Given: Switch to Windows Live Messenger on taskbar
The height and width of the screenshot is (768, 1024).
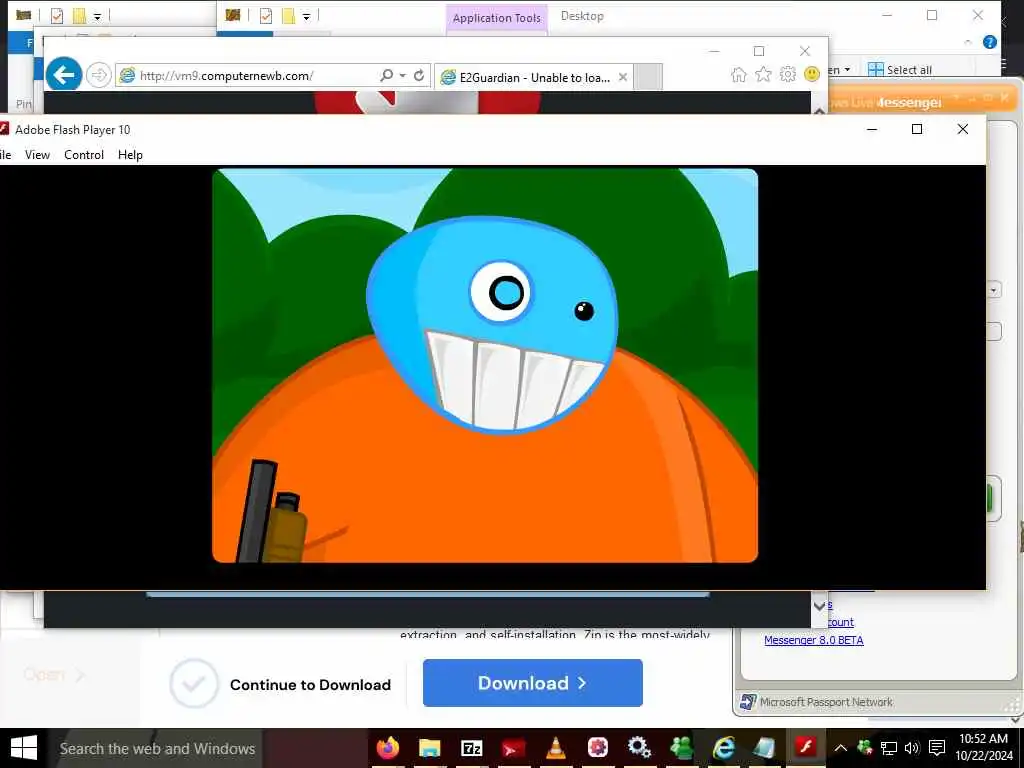Looking at the screenshot, I should 680,747.
